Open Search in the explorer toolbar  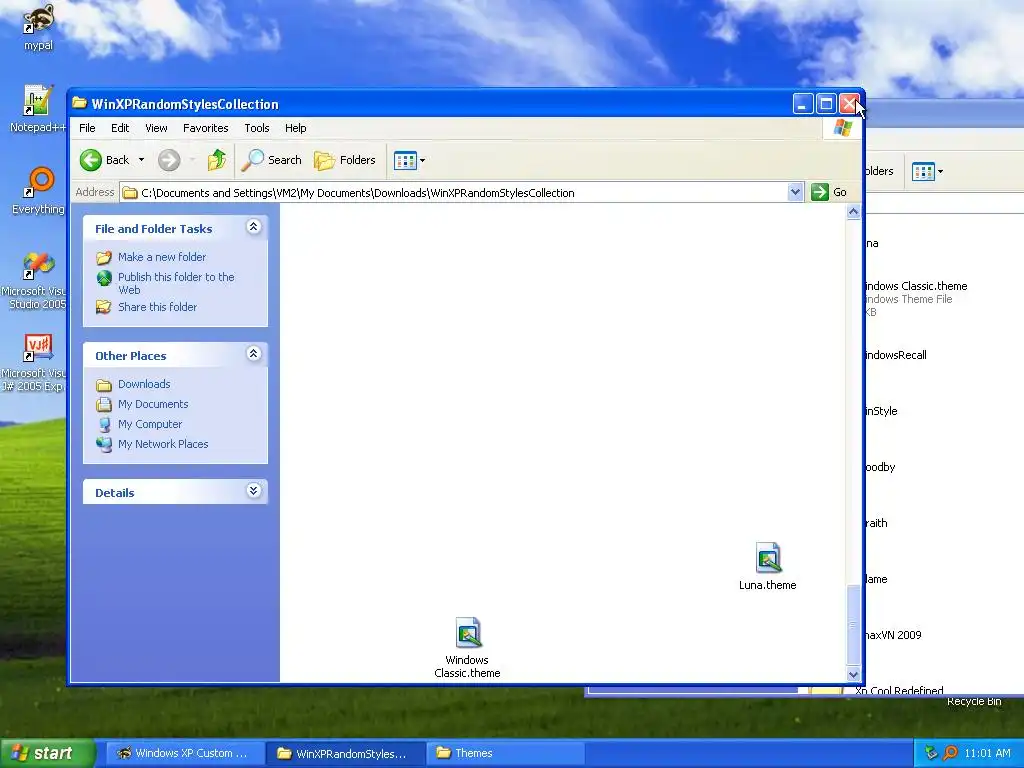(272, 160)
